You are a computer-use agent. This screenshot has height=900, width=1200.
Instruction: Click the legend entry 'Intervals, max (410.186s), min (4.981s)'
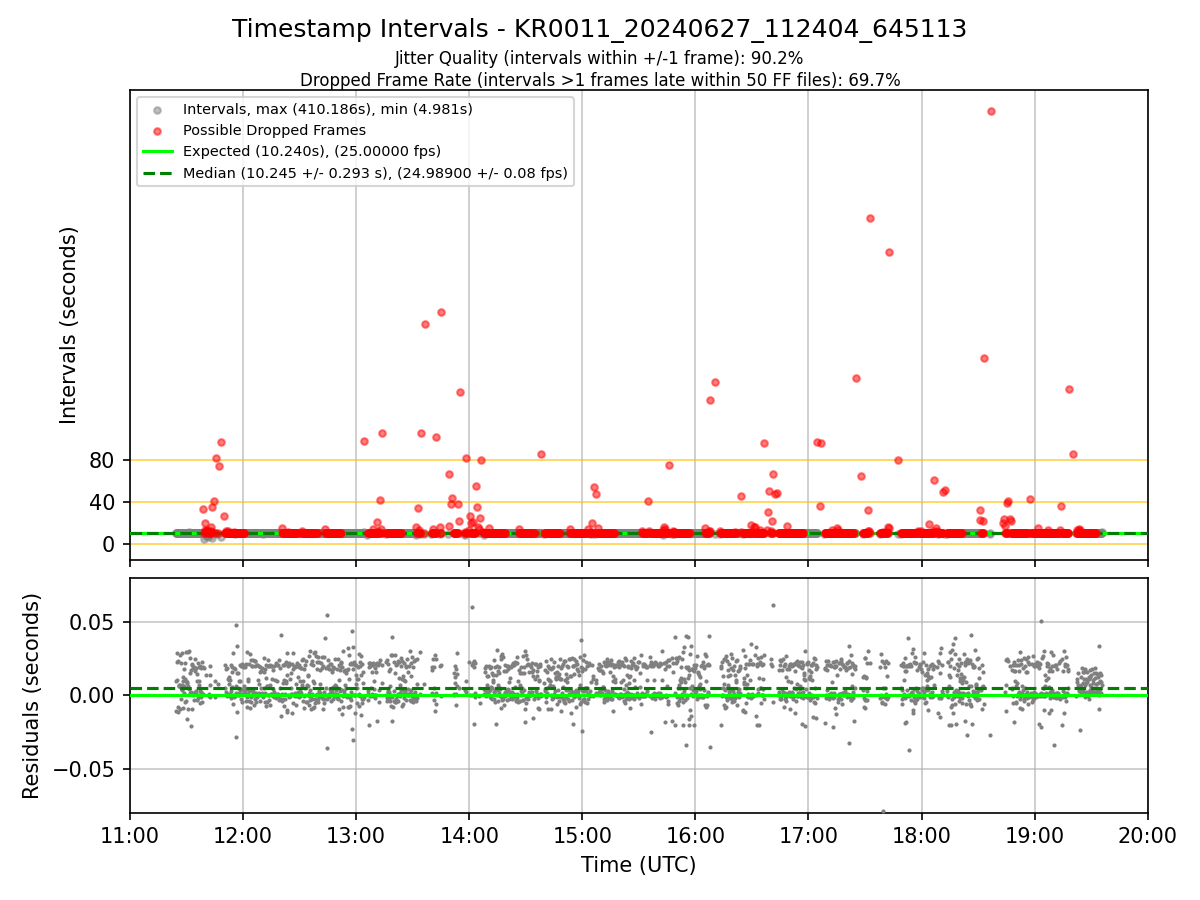click(x=328, y=108)
